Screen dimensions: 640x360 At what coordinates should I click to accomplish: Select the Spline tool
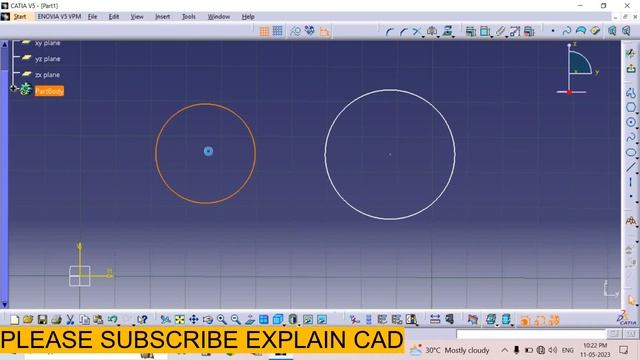[x=631, y=137]
